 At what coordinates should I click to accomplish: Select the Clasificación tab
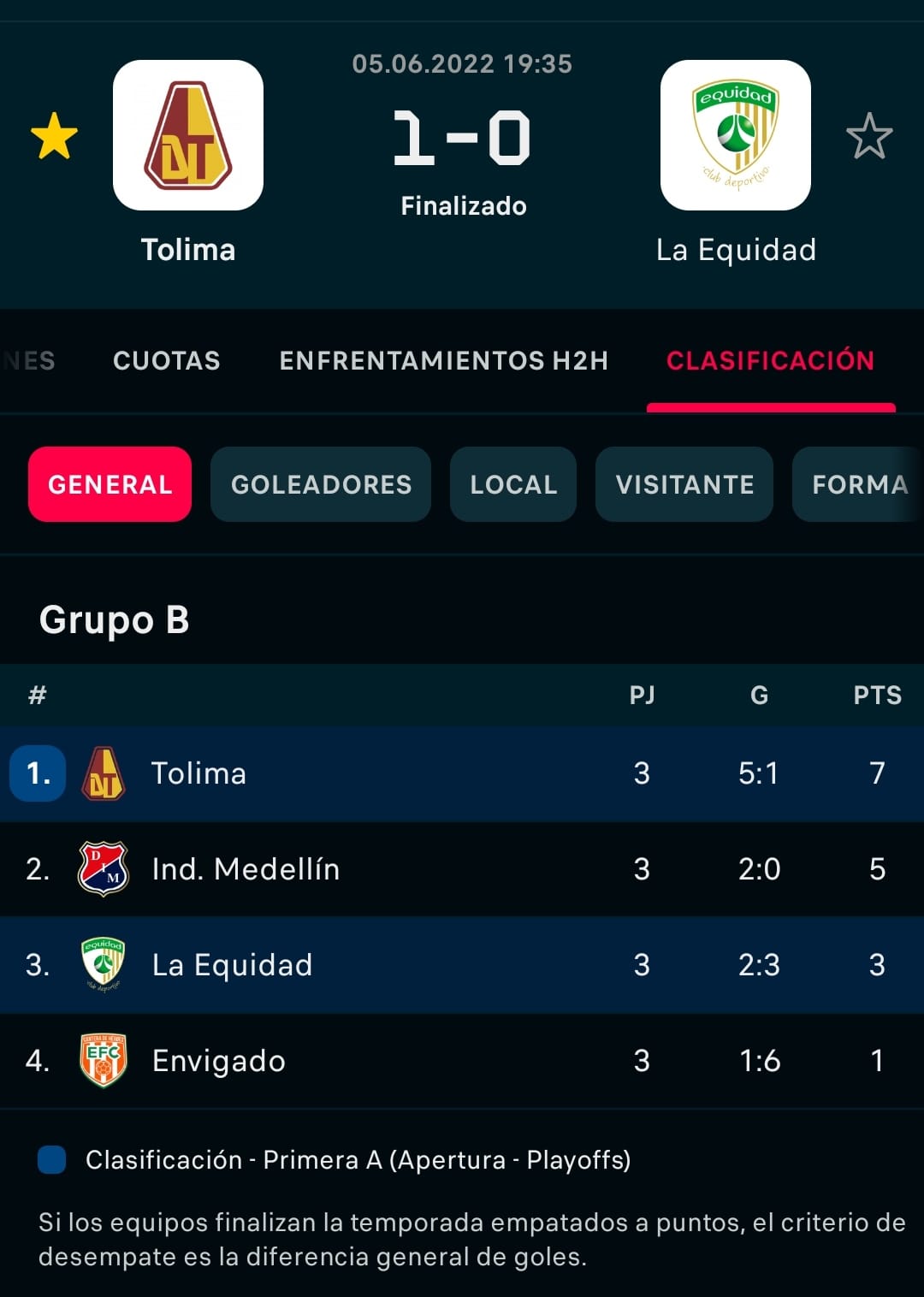coord(770,361)
